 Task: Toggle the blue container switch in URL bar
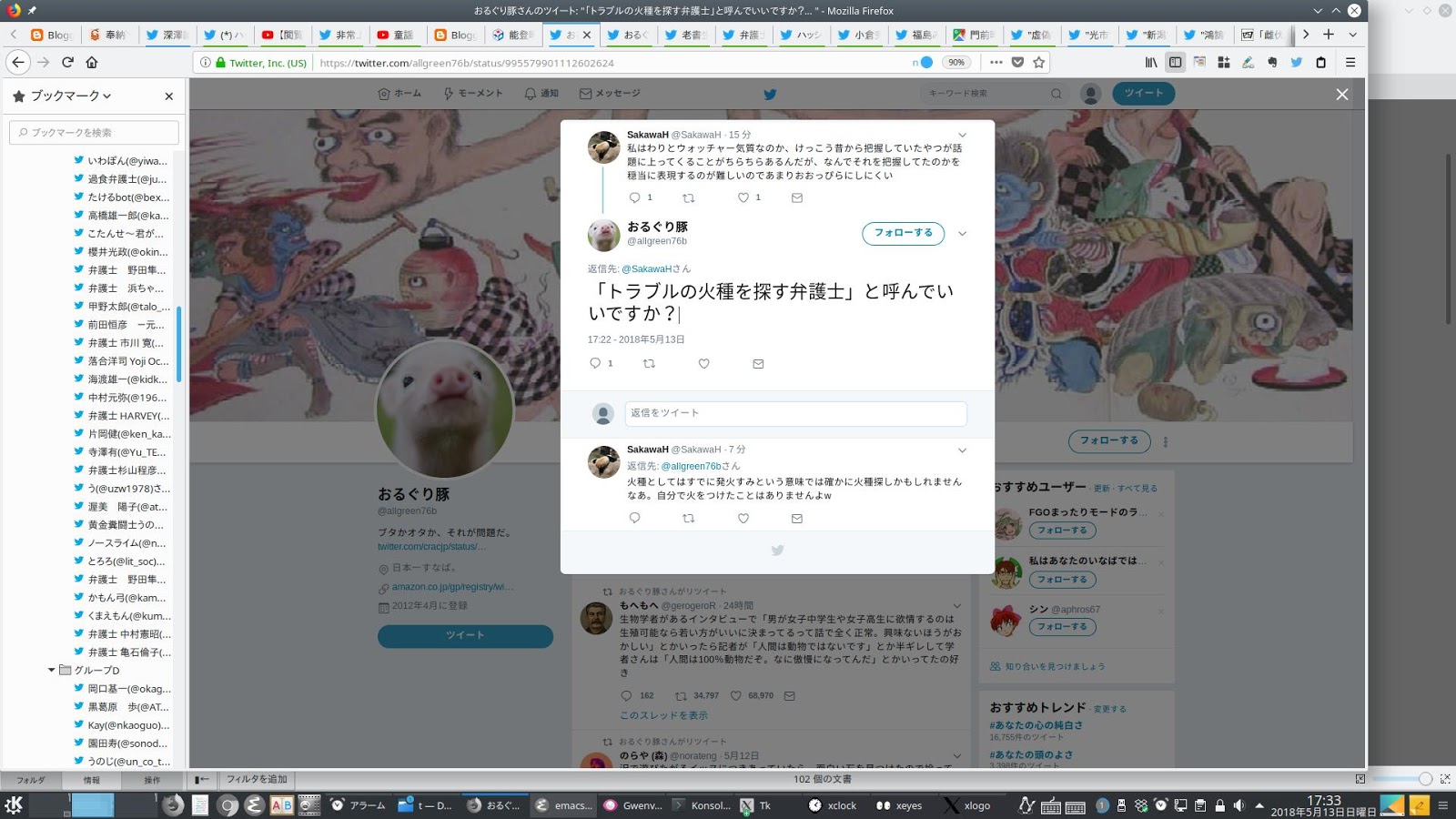click(925, 62)
